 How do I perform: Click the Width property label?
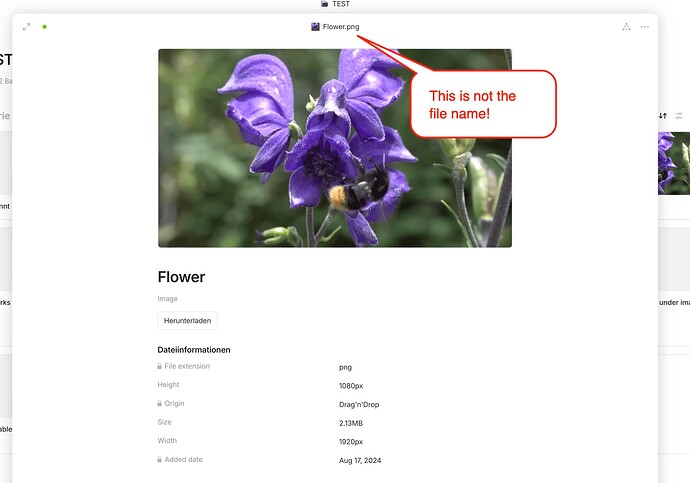pos(167,441)
